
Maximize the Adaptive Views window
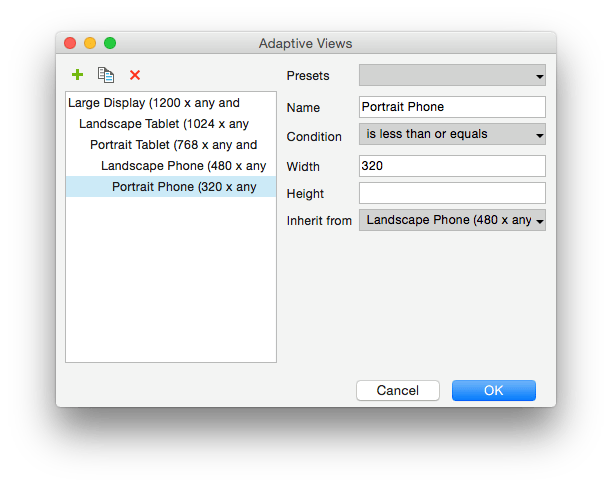[x=110, y=43]
